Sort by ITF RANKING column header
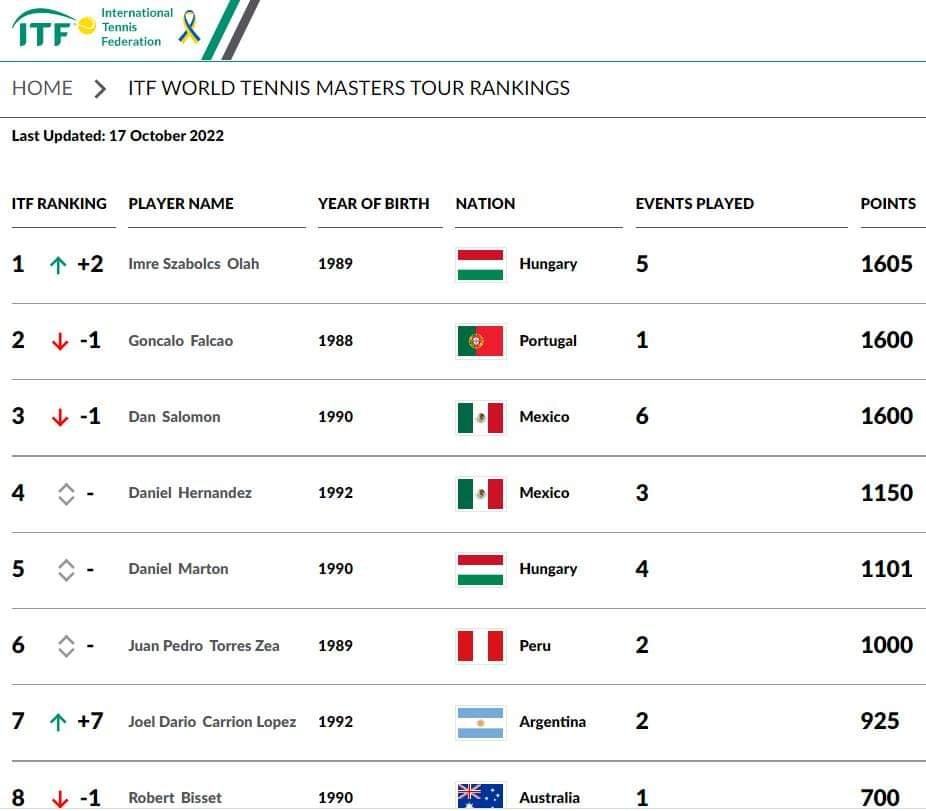 (x=59, y=203)
